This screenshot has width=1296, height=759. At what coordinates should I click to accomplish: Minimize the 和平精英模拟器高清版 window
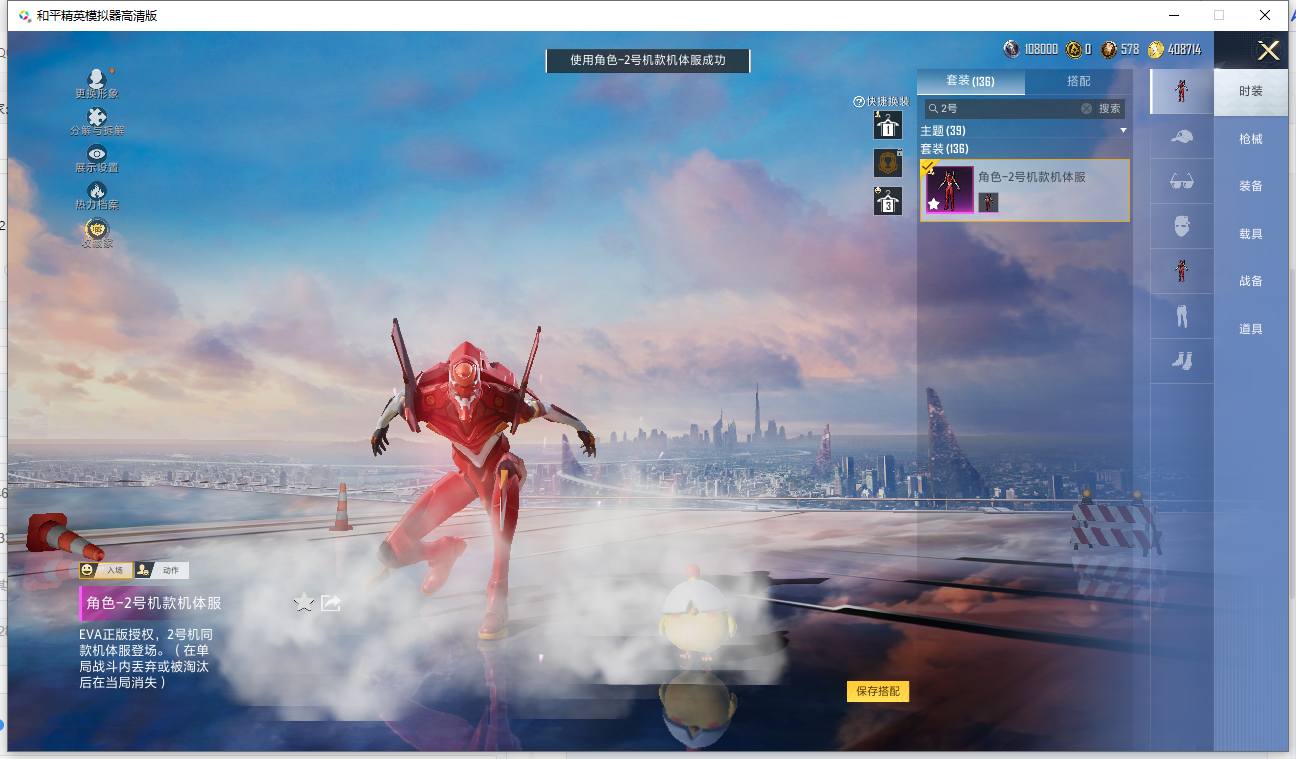coord(1173,15)
